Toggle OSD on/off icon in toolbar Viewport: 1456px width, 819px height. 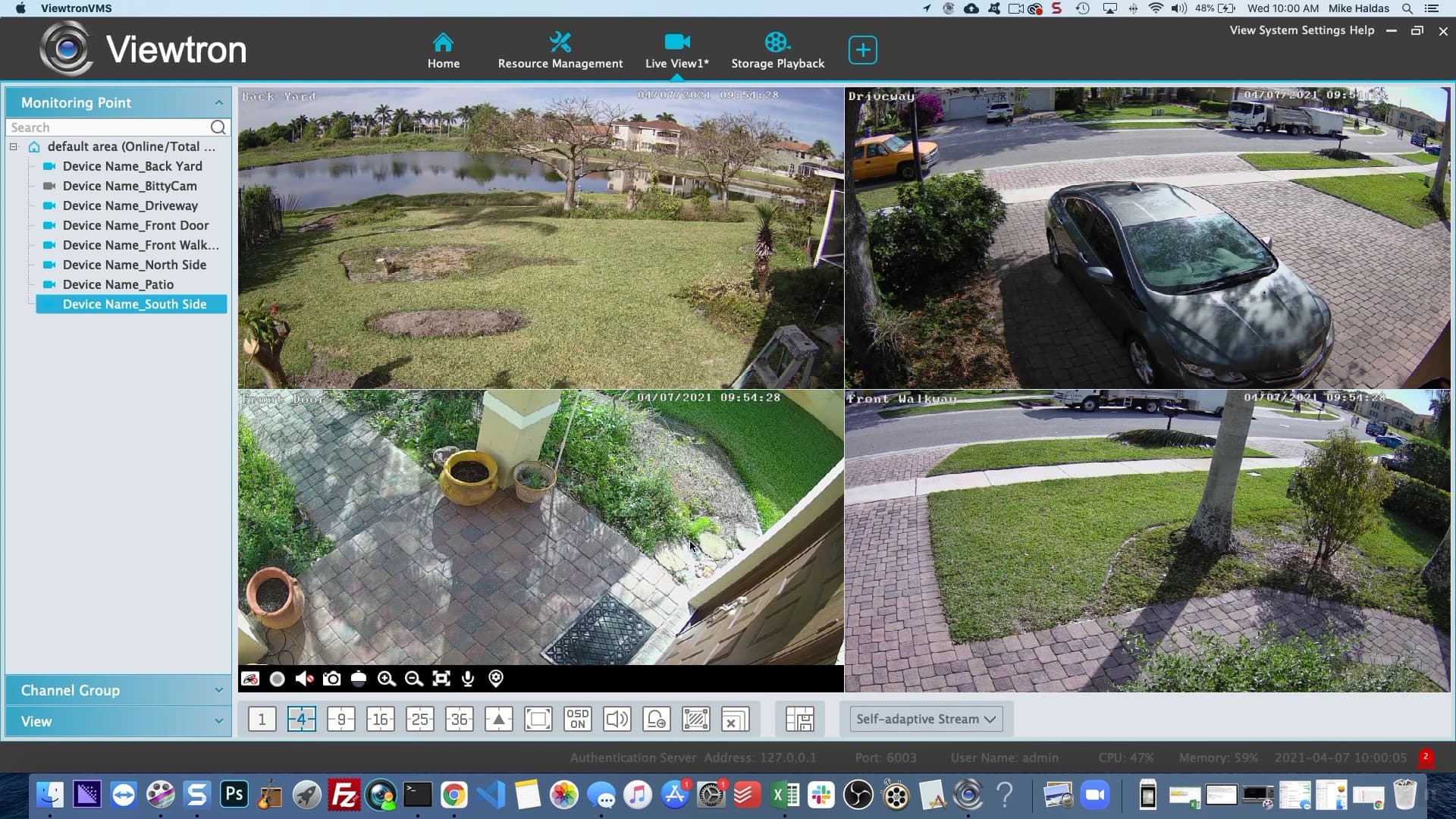[577, 719]
